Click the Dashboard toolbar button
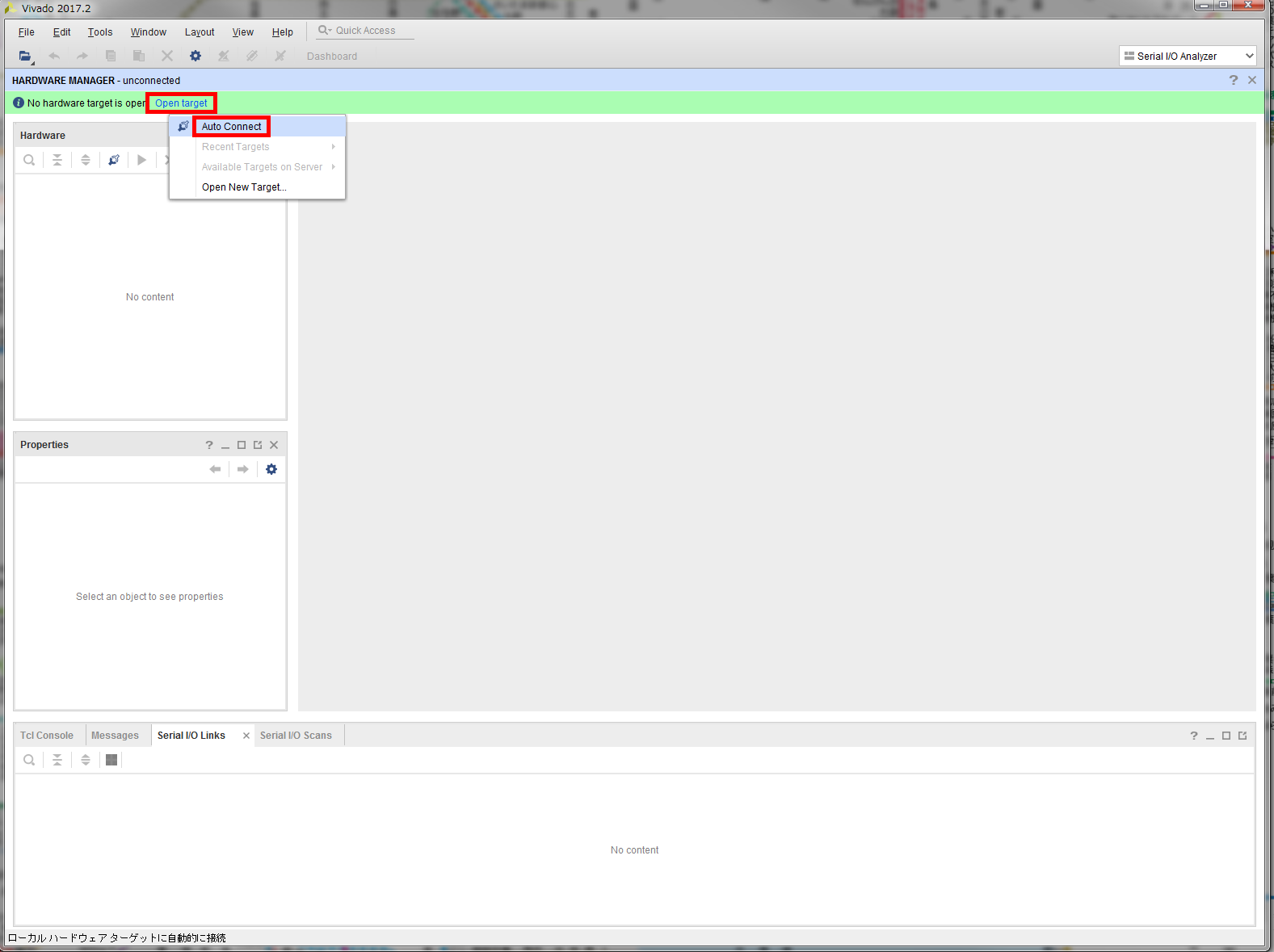Image resolution: width=1274 pixels, height=952 pixels. (332, 57)
